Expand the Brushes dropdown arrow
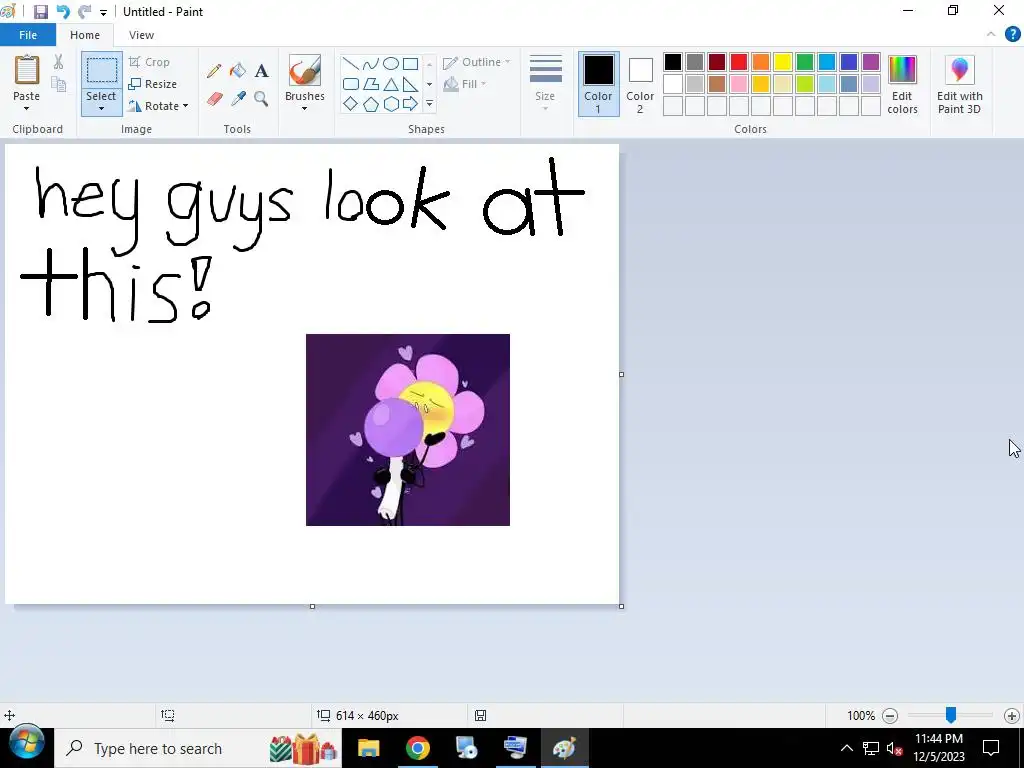1024x768 pixels. click(x=305, y=108)
